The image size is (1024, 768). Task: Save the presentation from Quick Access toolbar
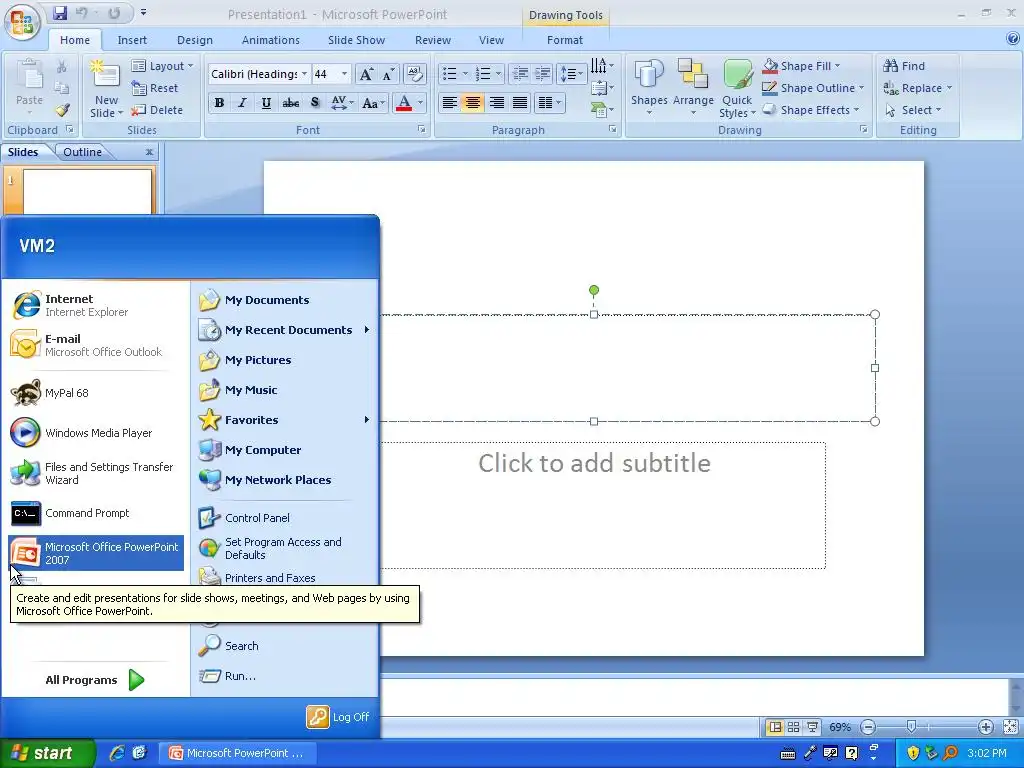tap(60, 13)
